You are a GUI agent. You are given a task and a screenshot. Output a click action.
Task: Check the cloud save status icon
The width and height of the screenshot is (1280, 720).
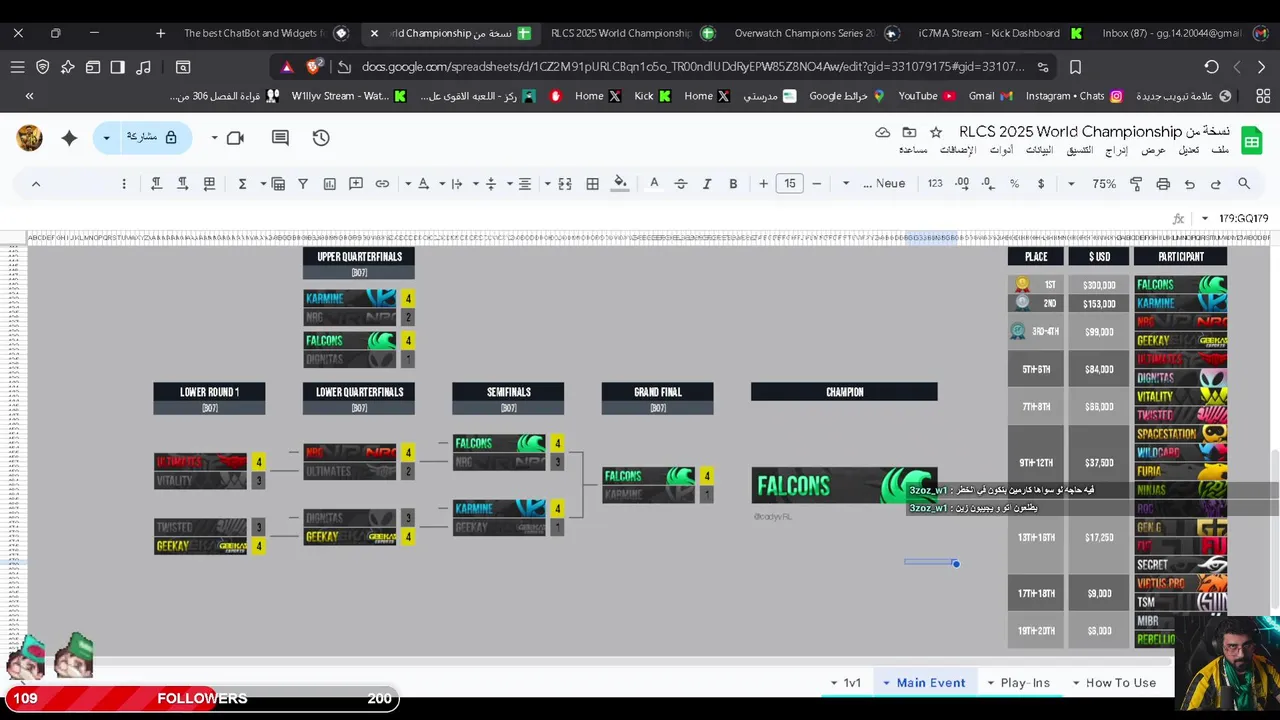(x=882, y=132)
